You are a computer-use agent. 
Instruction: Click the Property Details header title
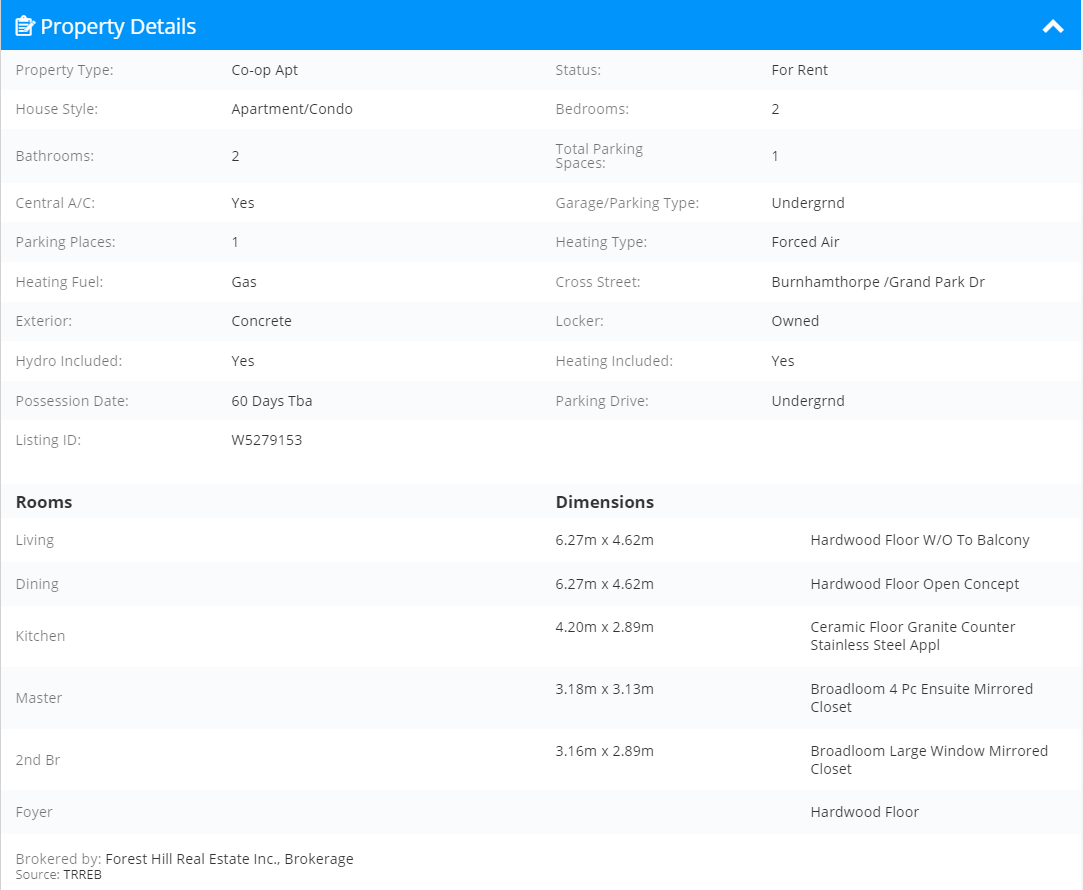[118, 26]
